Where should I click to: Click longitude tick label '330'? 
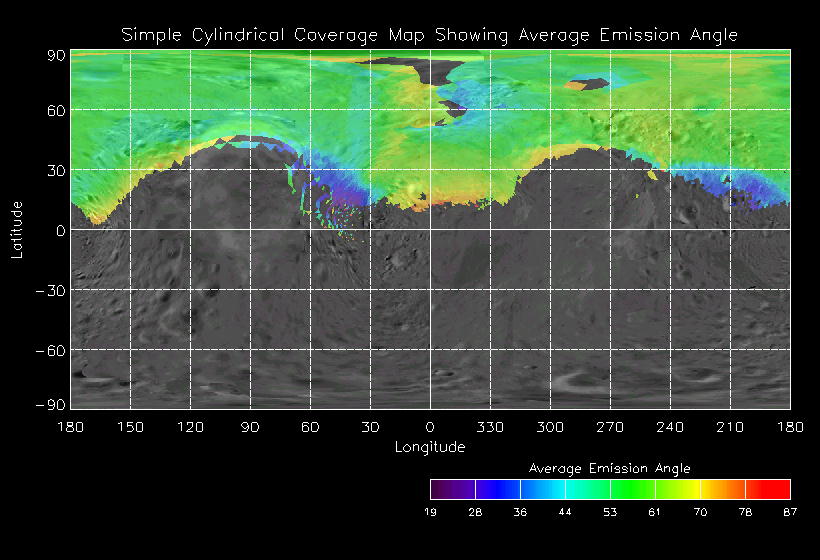[x=490, y=427]
